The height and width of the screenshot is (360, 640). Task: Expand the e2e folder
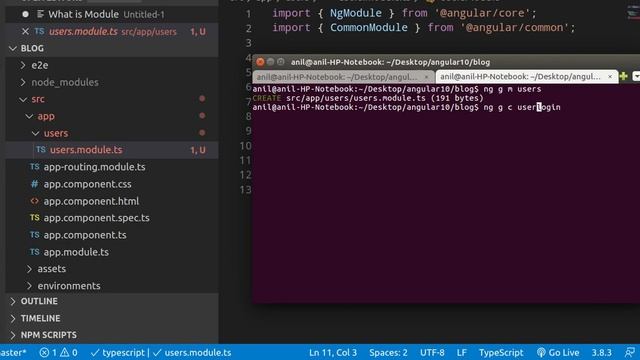click(23, 65)
